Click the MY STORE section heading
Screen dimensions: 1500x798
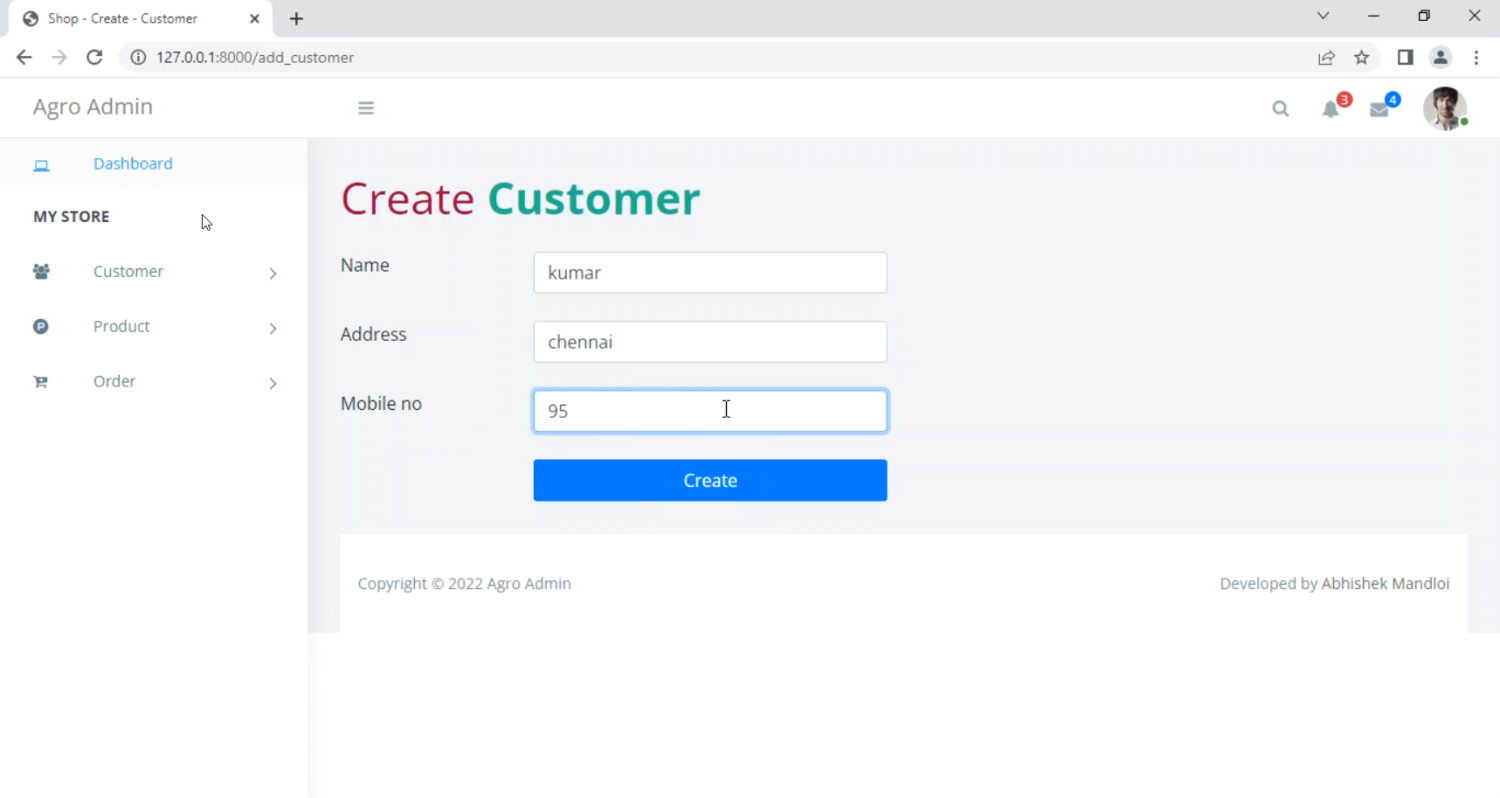[71, 216]
